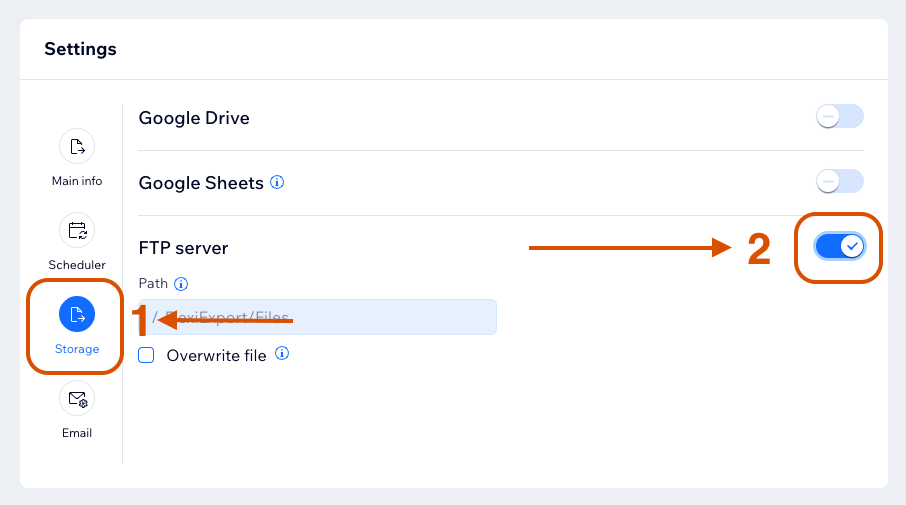Screen dimensions: 906x505
Task: Open the Main info section icon
Action: pos(77,146)
